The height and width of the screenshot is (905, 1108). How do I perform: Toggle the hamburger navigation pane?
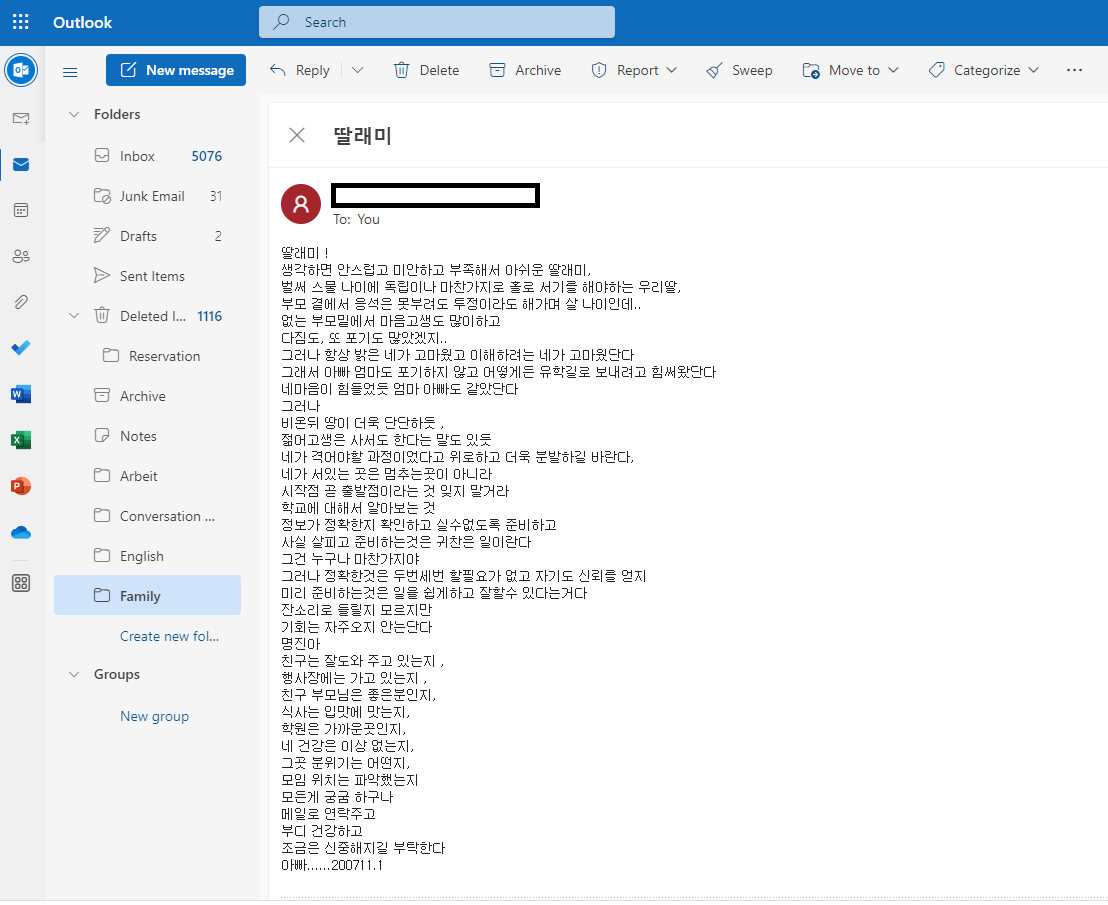coord(70,72)
